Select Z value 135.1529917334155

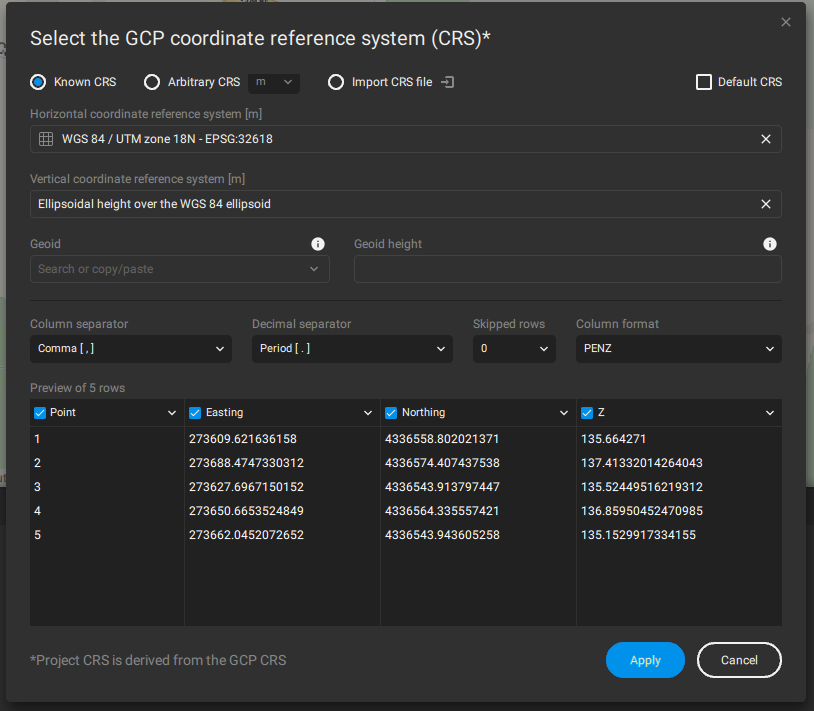pyautogui.click(x=638, y=535)
